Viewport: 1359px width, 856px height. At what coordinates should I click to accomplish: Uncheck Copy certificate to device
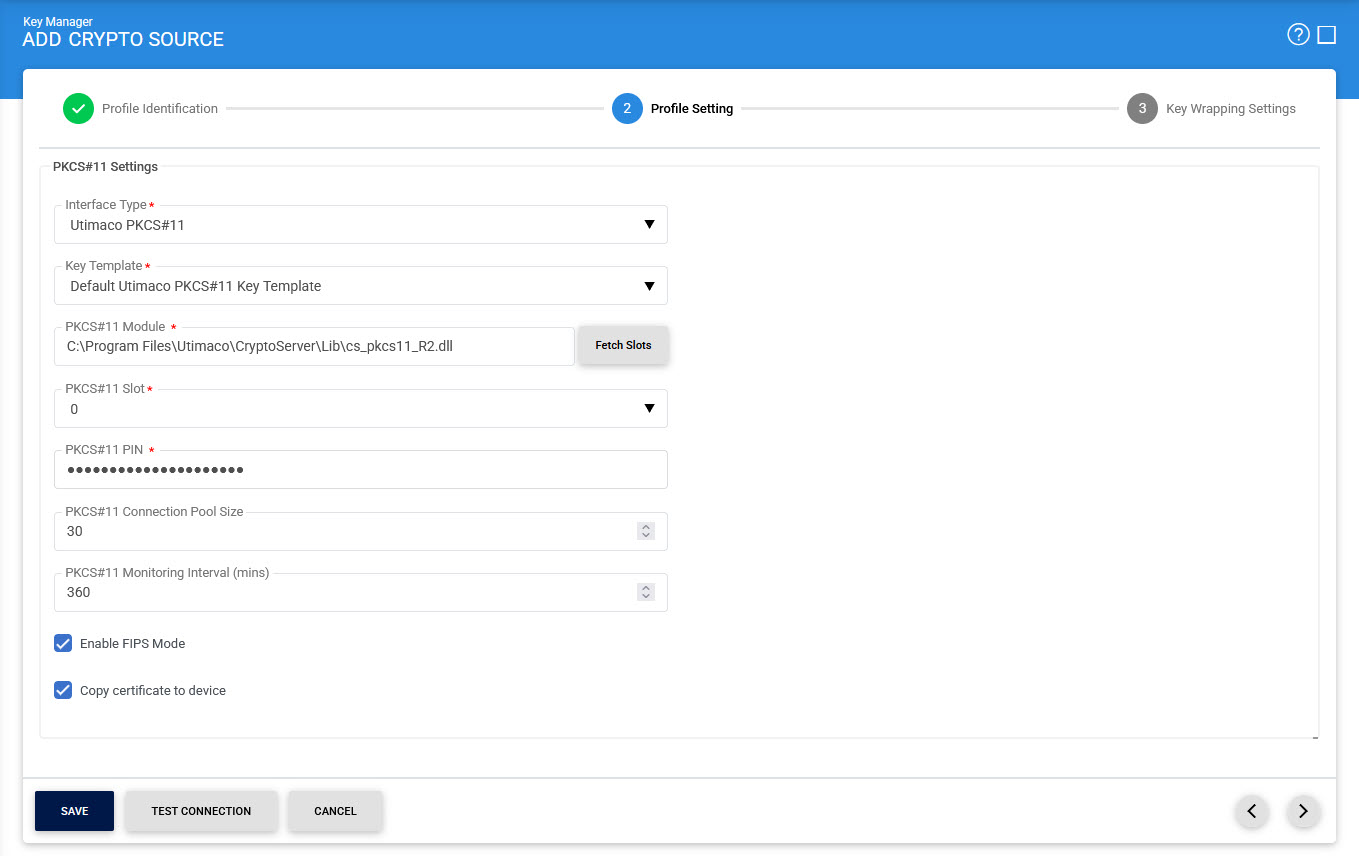click(x=63, y=690)
